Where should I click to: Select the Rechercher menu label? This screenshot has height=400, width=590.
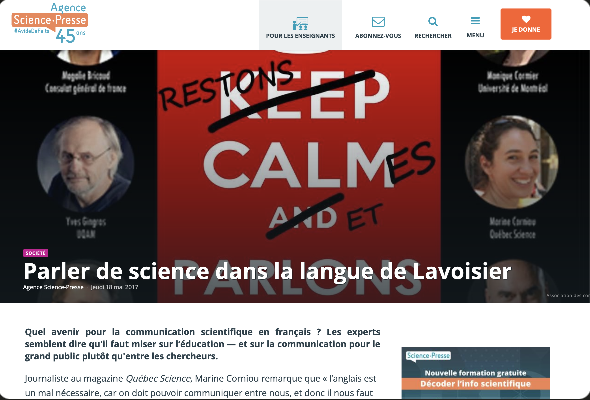433,36
